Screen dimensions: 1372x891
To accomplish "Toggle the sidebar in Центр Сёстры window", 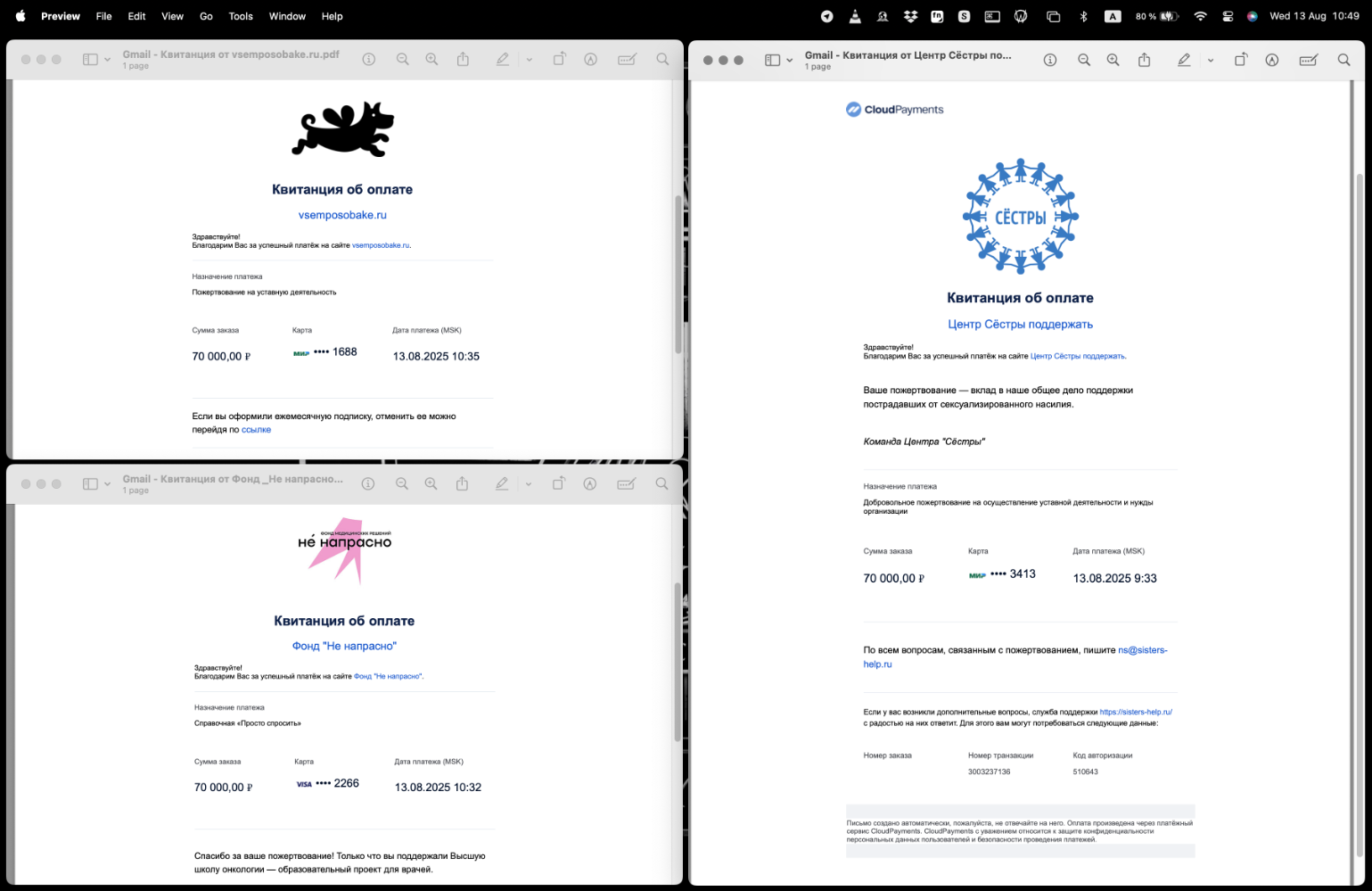I will (x=772, y=61).
